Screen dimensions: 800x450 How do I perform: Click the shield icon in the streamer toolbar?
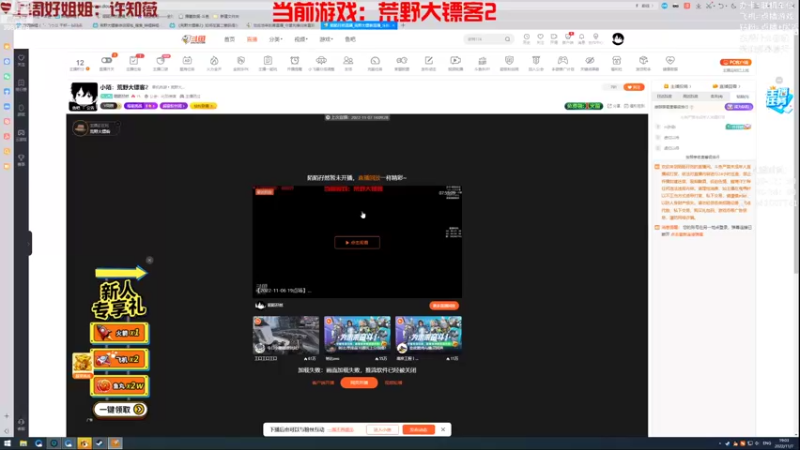[x=509, y=61]
